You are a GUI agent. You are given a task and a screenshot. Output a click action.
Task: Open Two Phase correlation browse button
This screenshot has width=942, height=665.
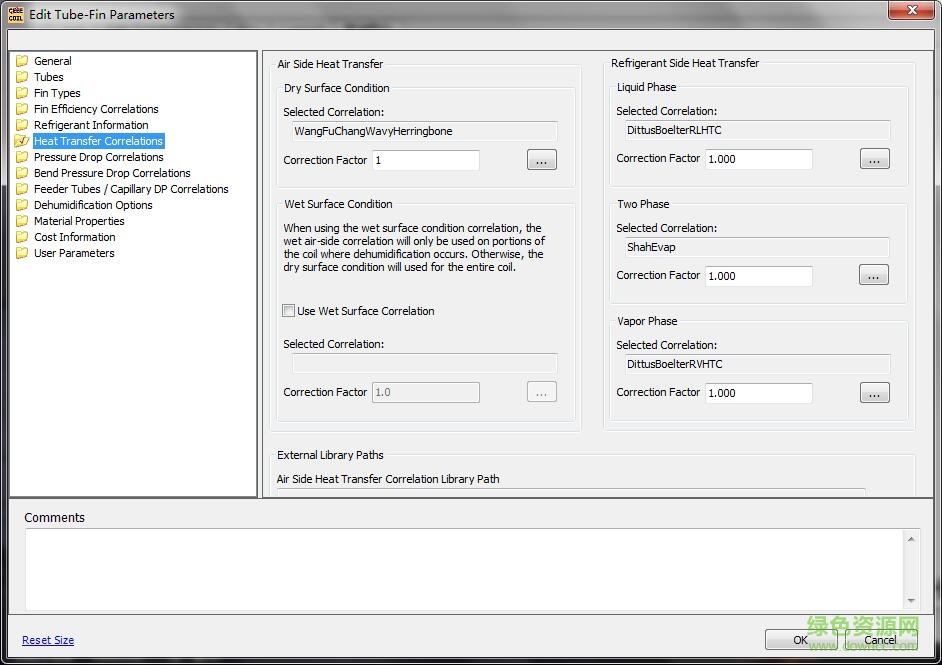(874, 276)
